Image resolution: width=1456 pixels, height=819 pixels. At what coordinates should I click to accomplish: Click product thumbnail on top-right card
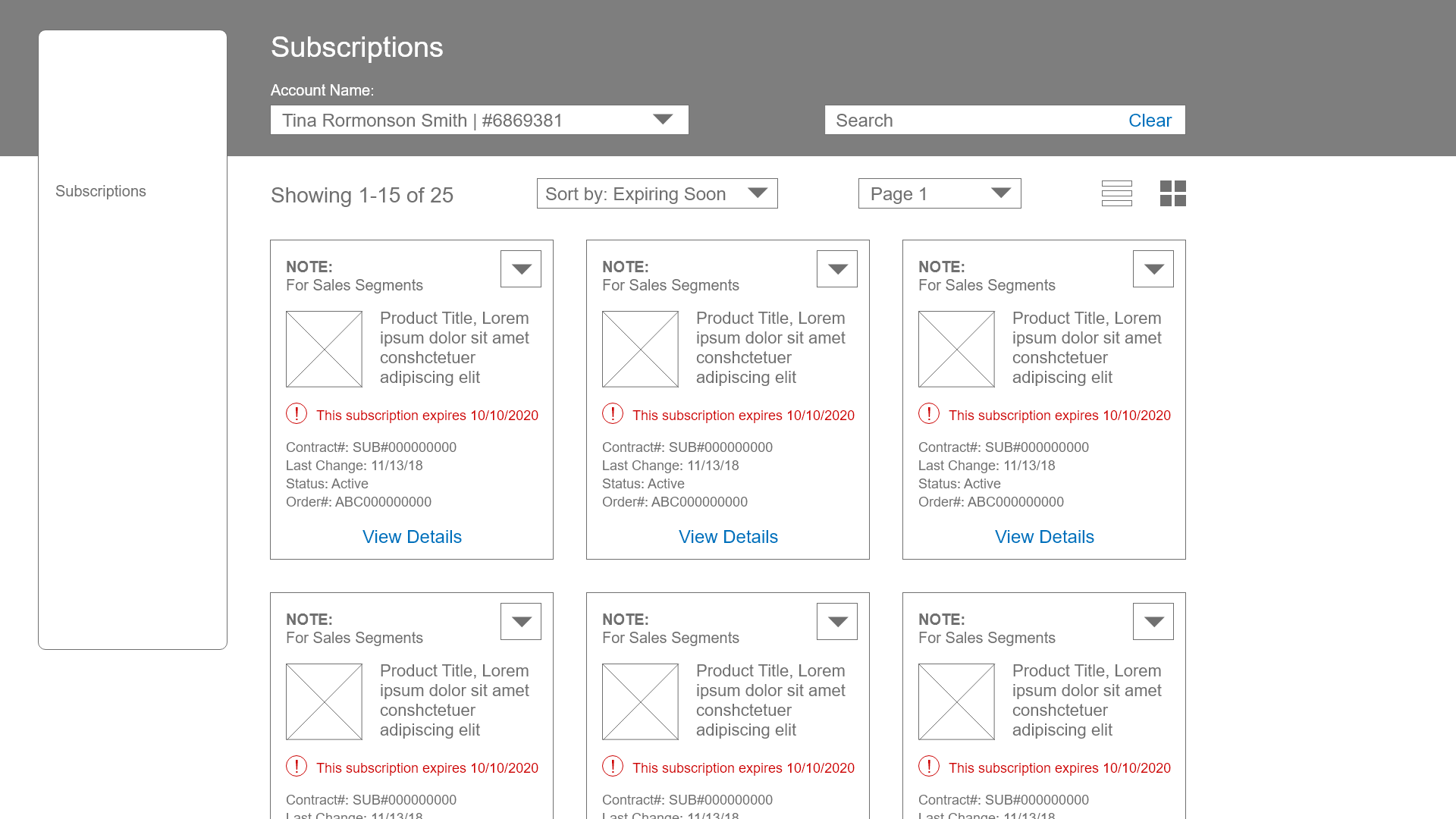[956, 349]
